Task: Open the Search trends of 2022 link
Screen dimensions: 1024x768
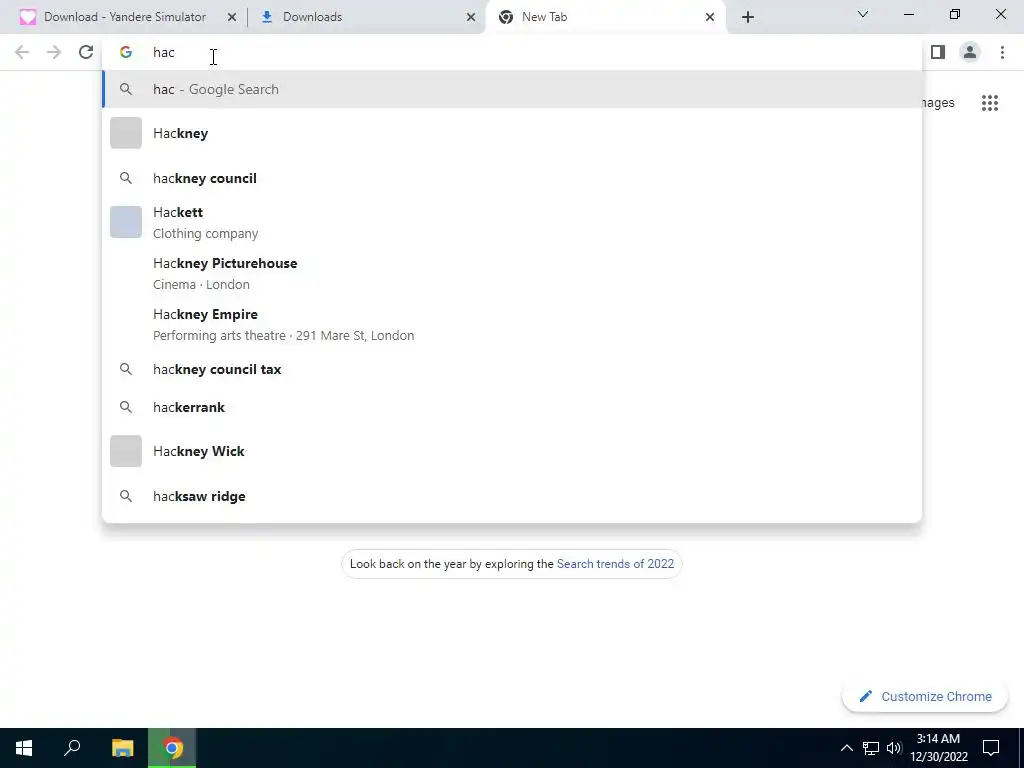Action: tap(615, 564)
